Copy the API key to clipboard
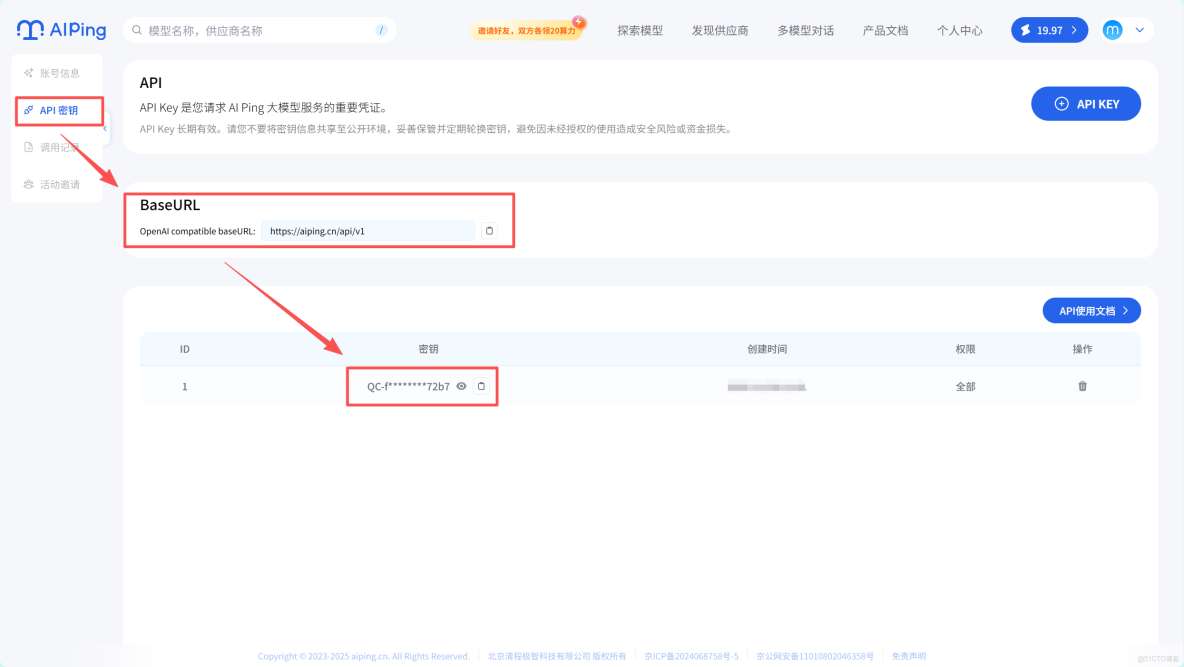Viewport: 1184px width, 667px height. 481,385
